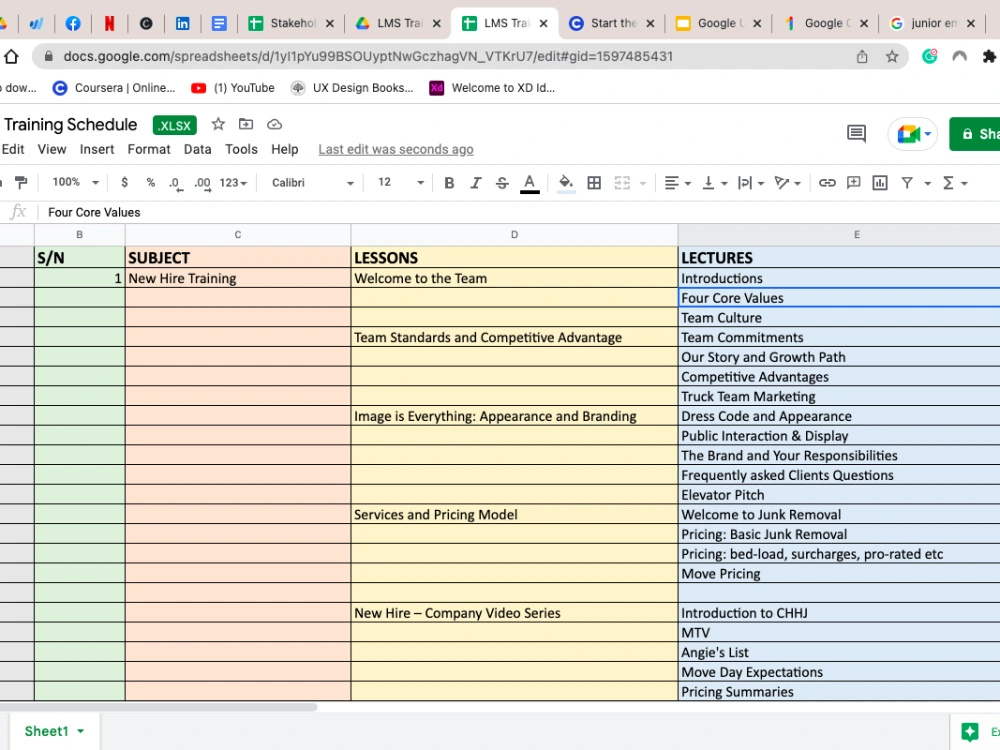This screenshot has width=1000, height=750.
Task: Open the text wrapping dropdown
Action: click(x=751, y=183)
